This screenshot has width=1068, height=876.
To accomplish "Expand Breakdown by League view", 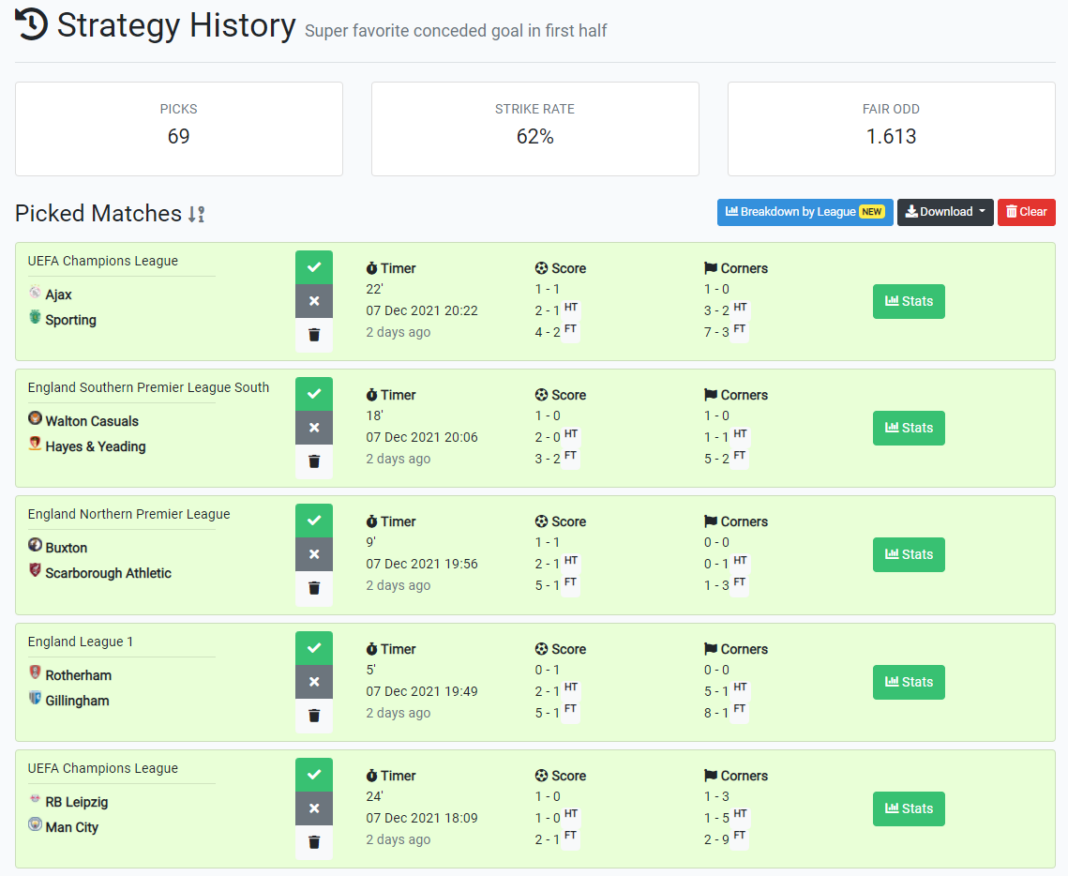I will pos(804,211).
